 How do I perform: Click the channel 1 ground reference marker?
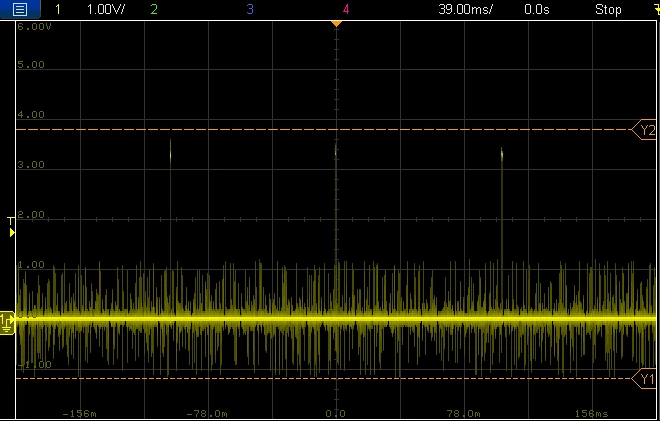pyautogui.click(x=7, y=322)
